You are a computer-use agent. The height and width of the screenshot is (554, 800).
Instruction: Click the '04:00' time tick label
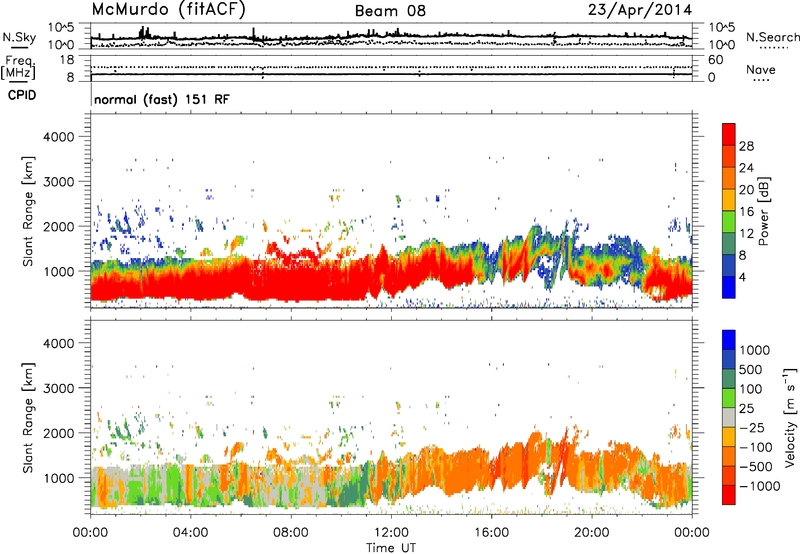[190, 533]
